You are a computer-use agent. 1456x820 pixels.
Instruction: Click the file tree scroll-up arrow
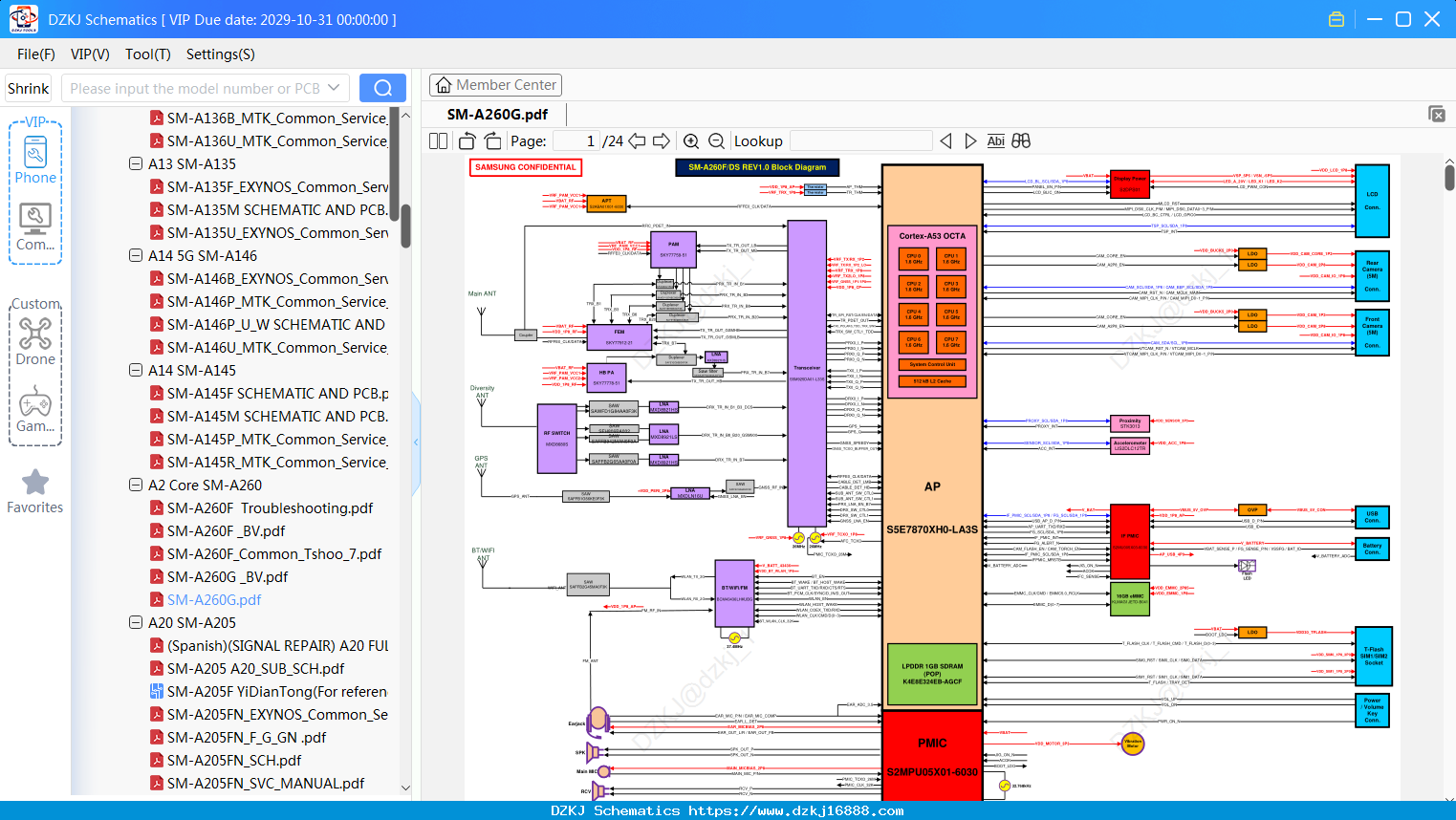(x=405, y=115)
